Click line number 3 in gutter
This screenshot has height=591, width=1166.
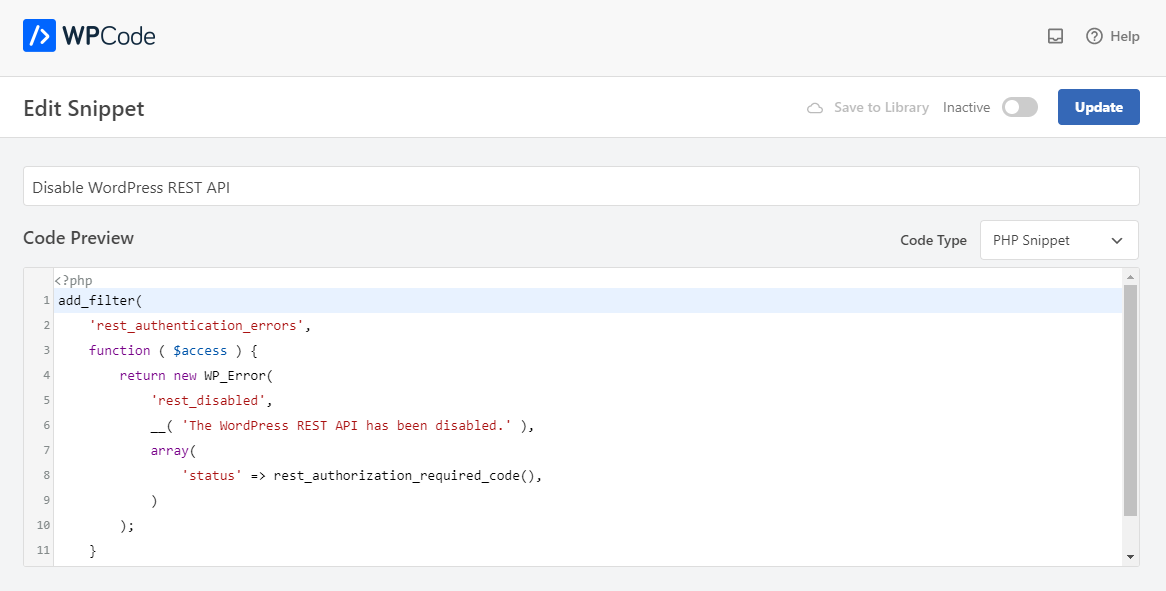click(x=47, y=350)
